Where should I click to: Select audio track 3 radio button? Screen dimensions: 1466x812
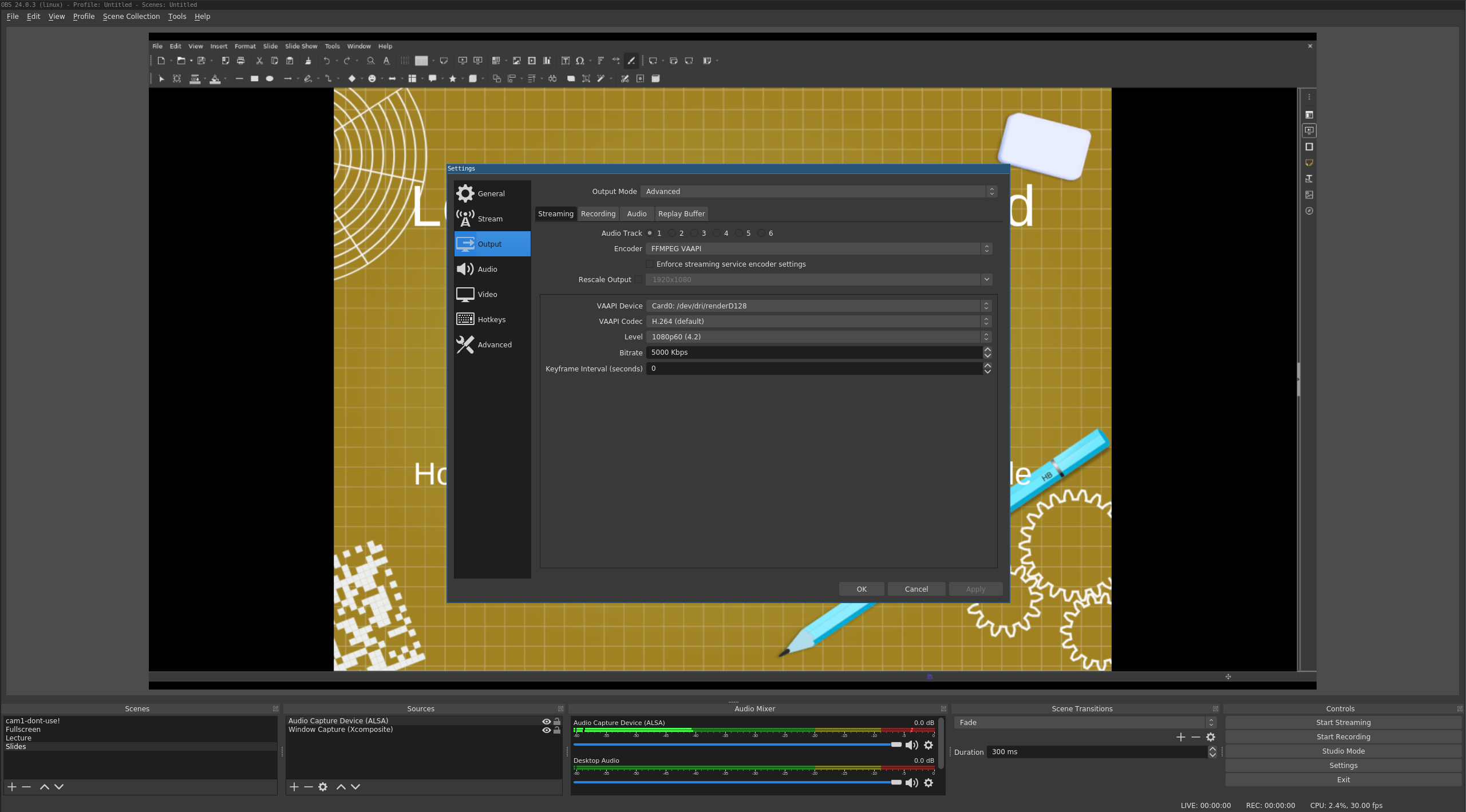[x=694, y=233]
